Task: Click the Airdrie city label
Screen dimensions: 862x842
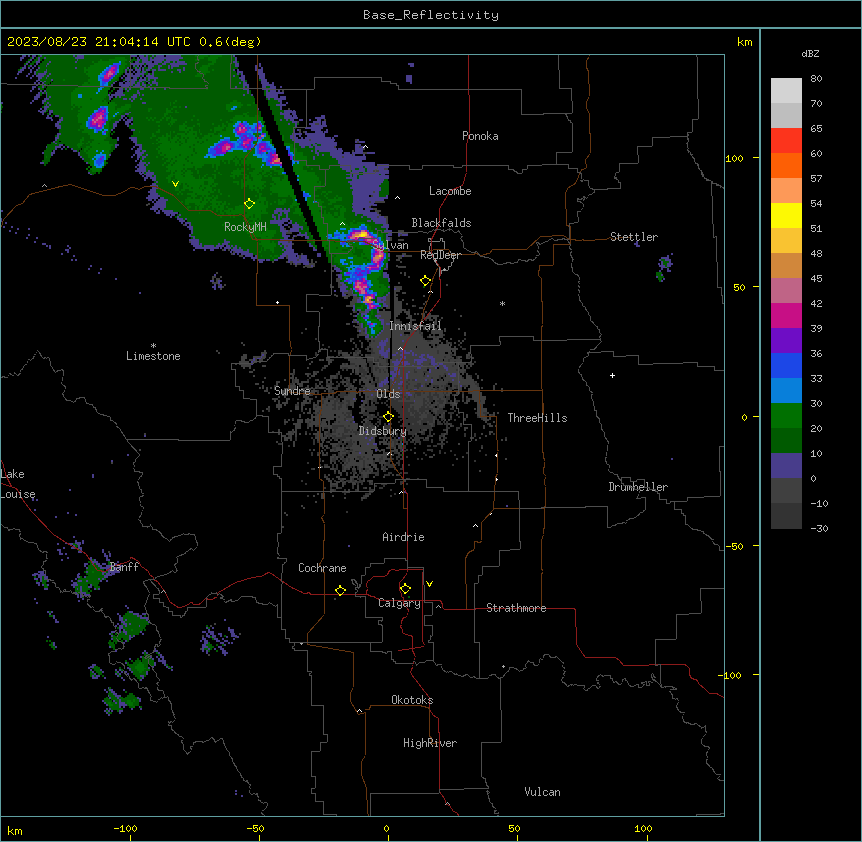Action: click(x=403, y=537)
